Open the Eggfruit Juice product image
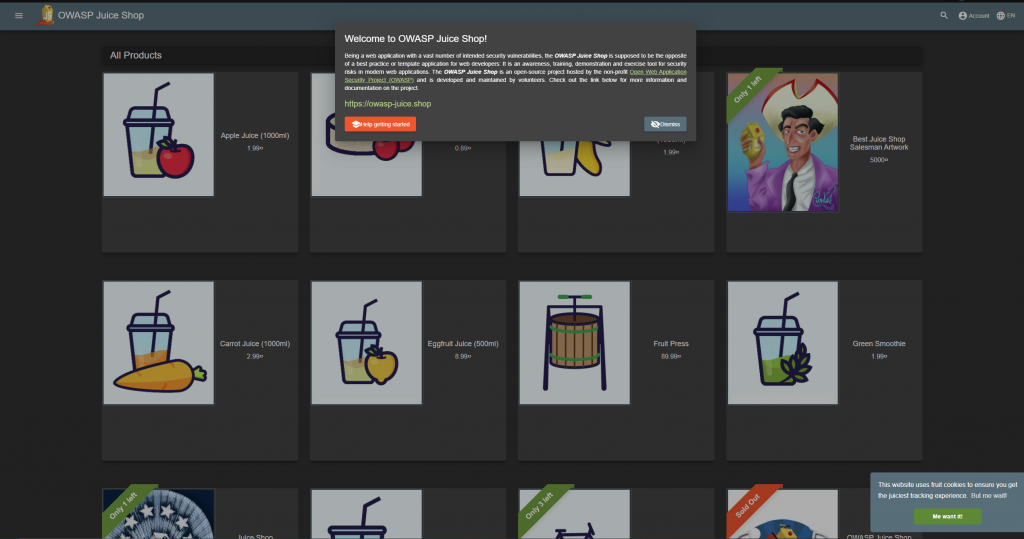This screenshot has height=539, width=1024. 366,343
